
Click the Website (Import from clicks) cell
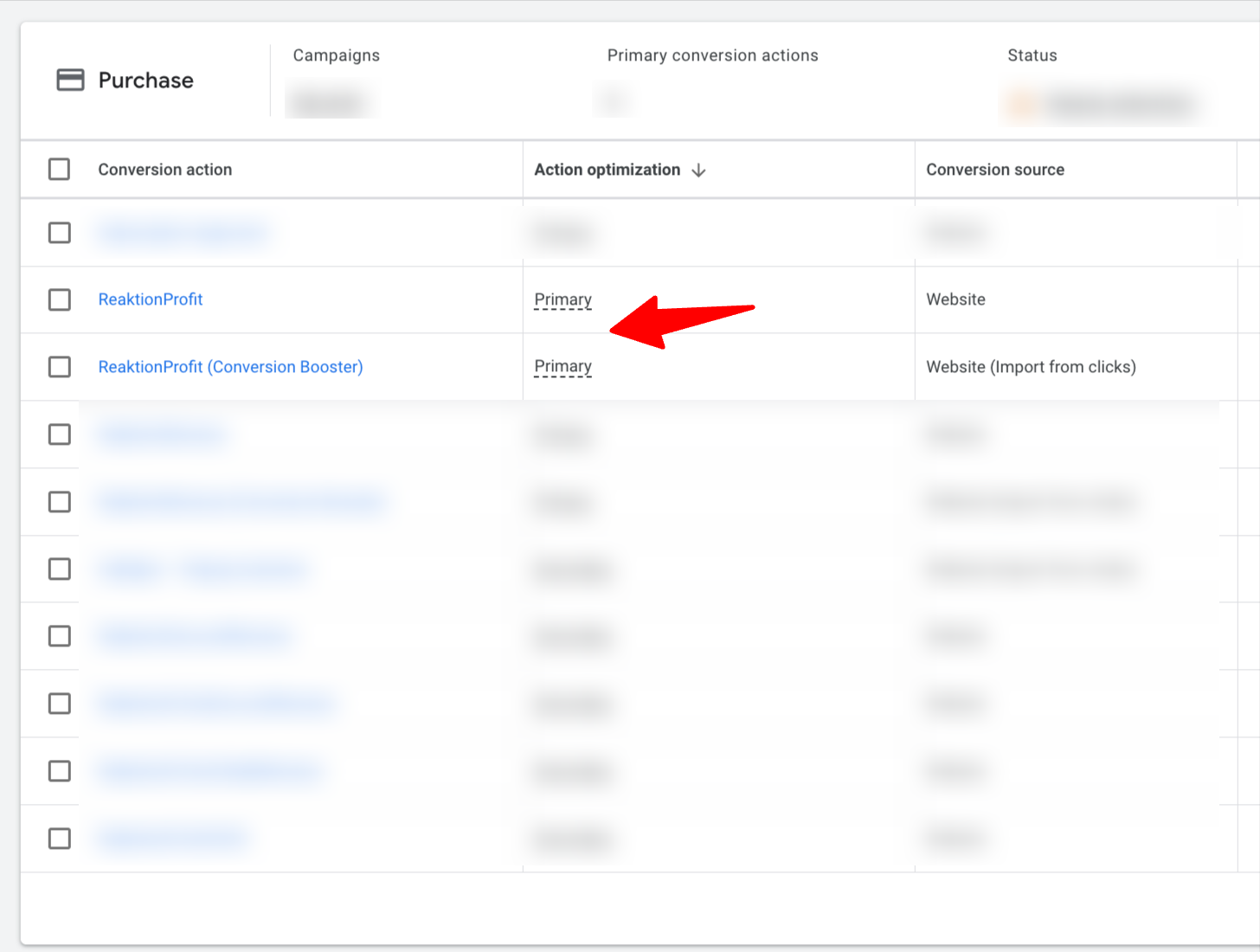pyautogui.click(x=1031, y=367)
